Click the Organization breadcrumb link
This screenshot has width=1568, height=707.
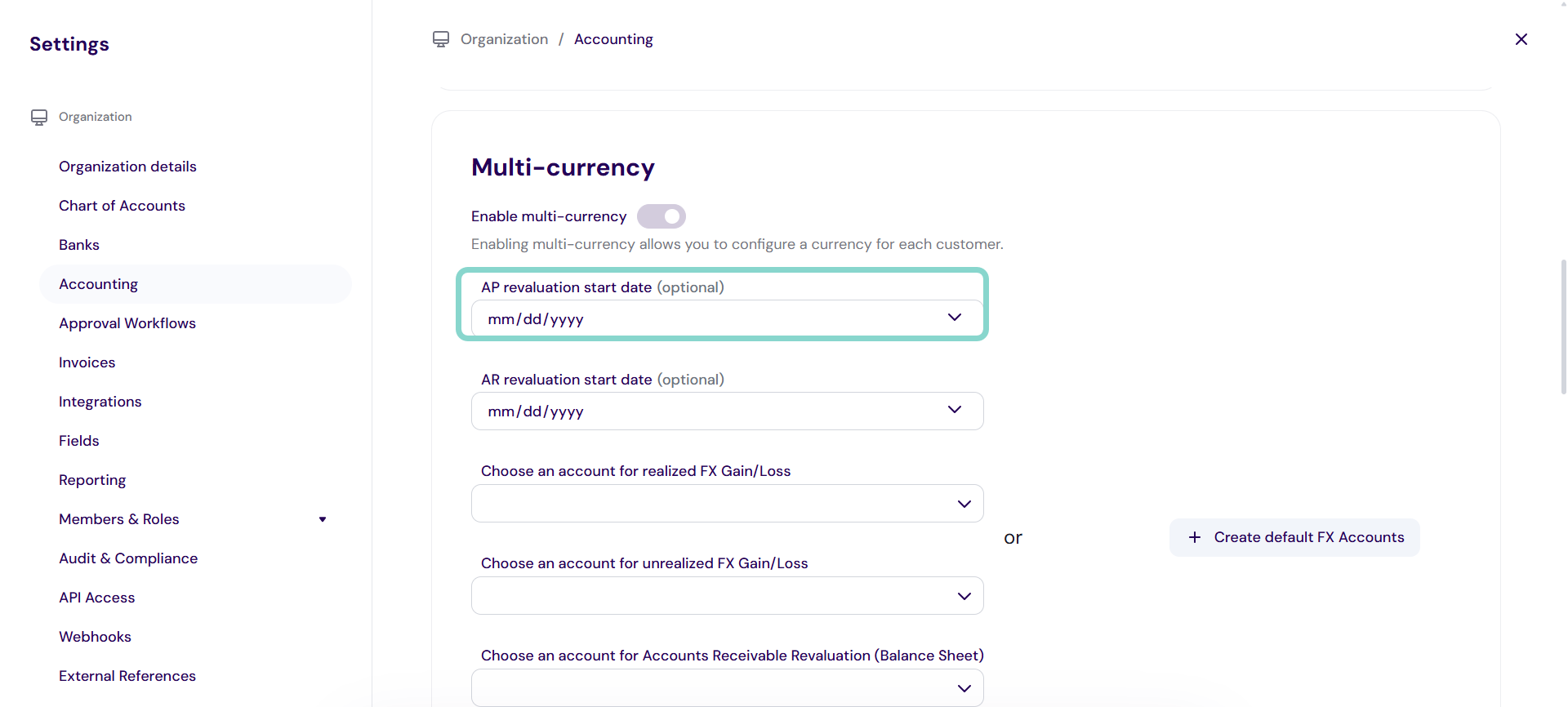point(504,39)
